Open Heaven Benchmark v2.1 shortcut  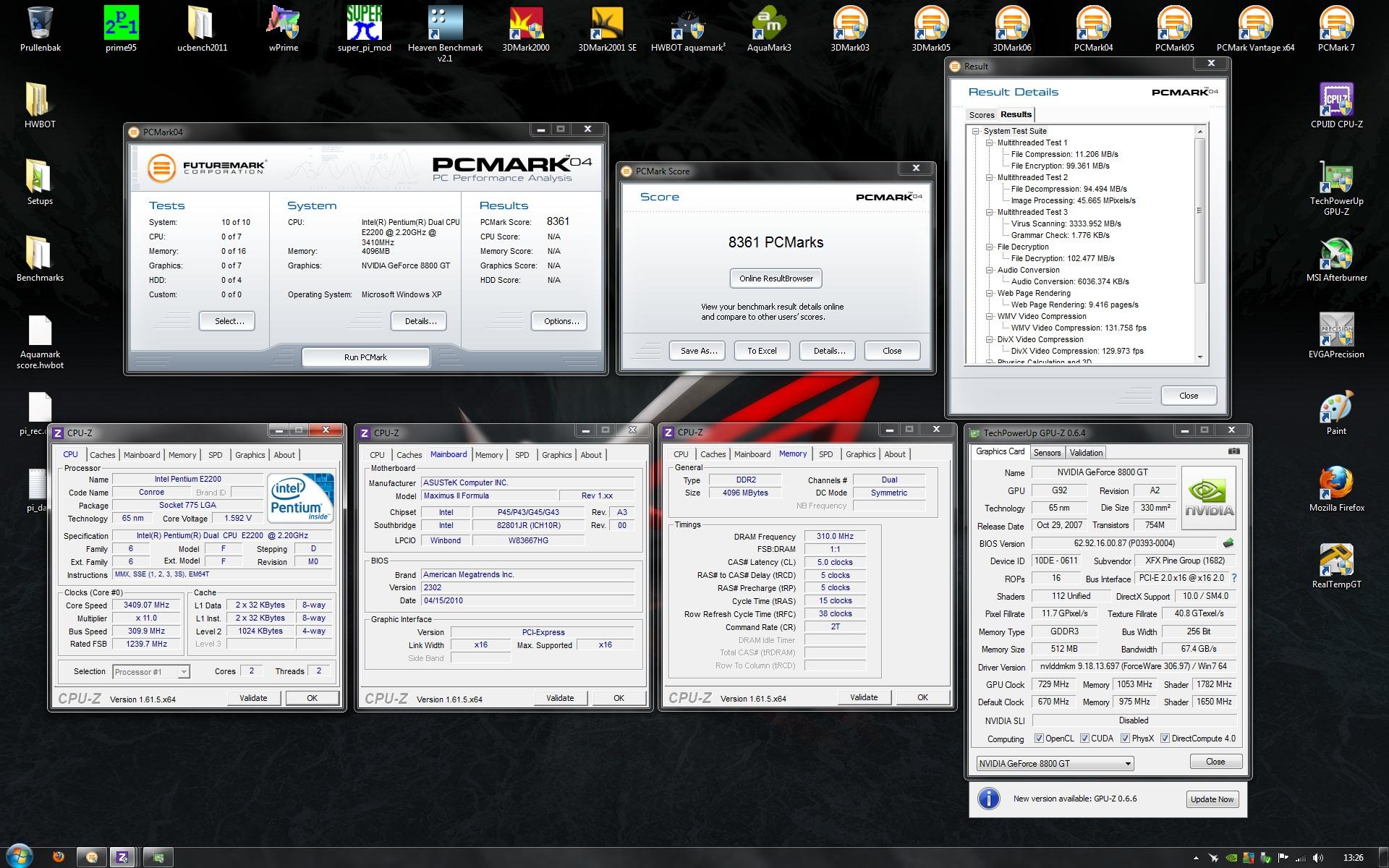445,34
